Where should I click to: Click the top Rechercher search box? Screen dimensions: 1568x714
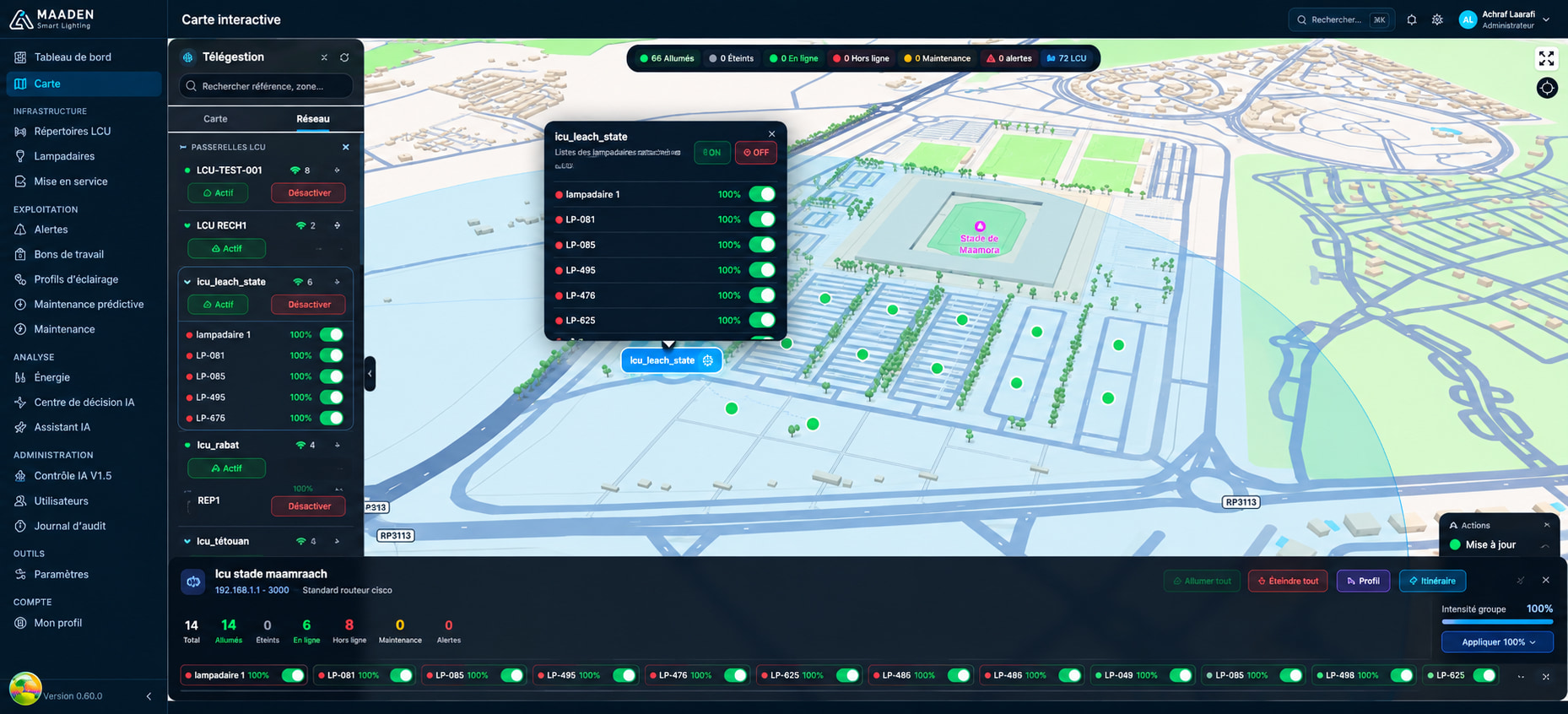[1341, 19]
